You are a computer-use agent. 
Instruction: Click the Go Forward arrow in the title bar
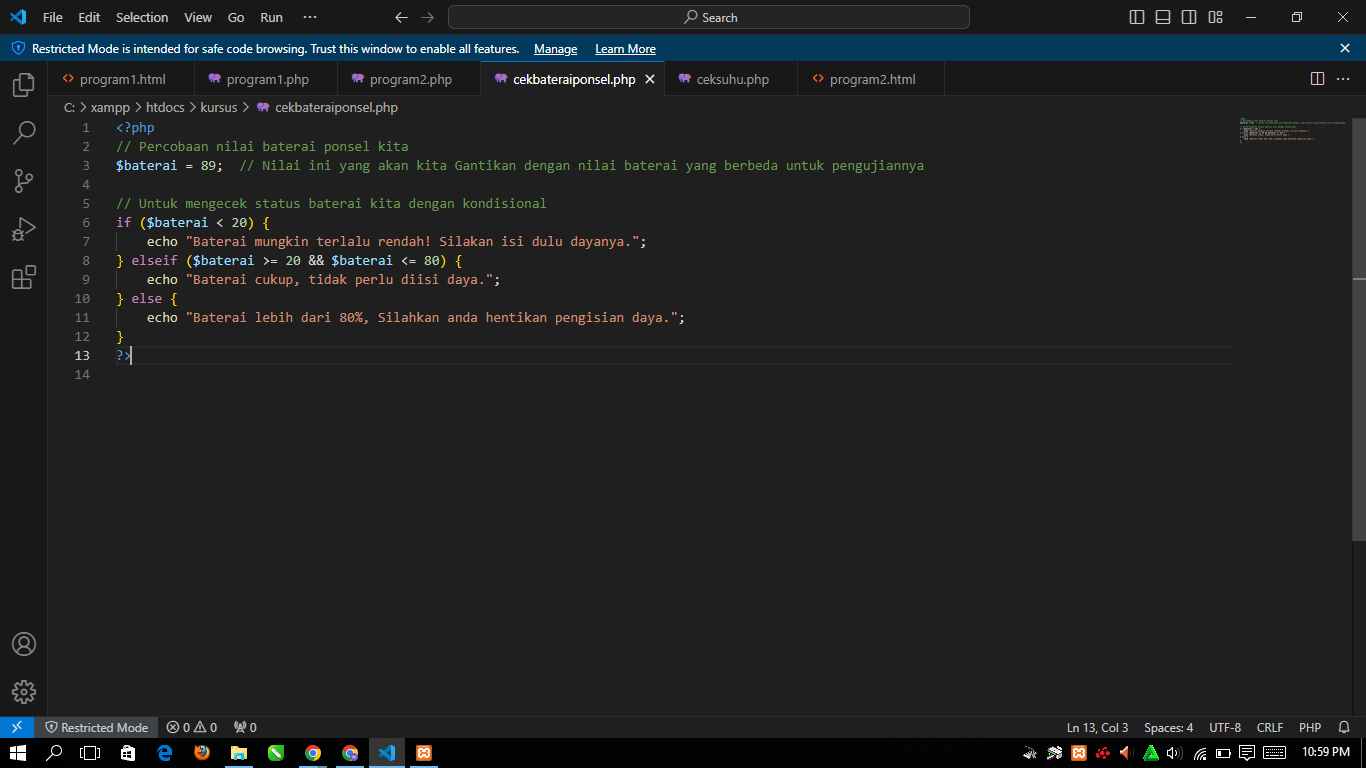pos(428,17)
